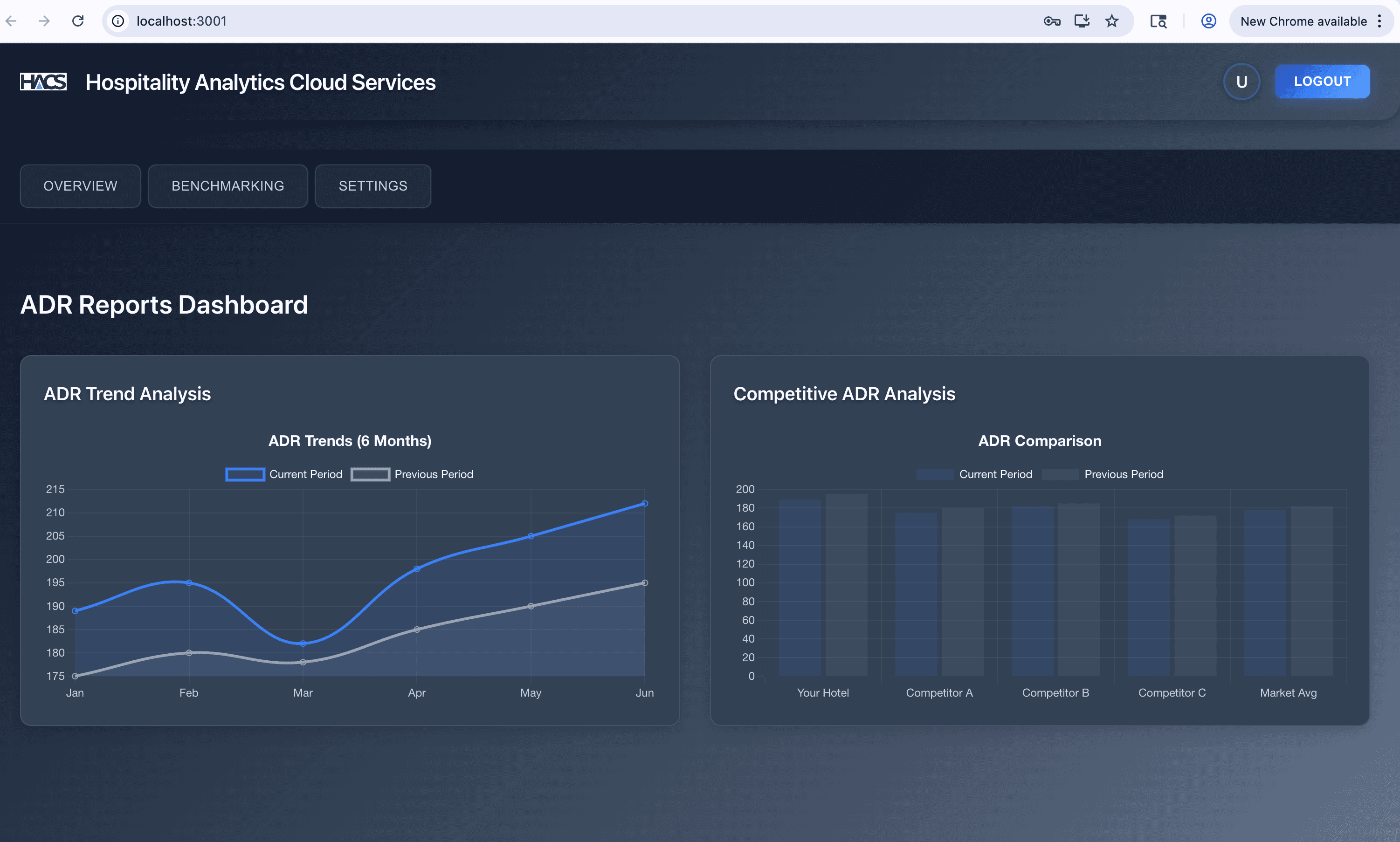This screenshot has width=1400, height=842.
Task: Toggle Current Period bars in ADR Comparison legend
Action: [974, 474]
